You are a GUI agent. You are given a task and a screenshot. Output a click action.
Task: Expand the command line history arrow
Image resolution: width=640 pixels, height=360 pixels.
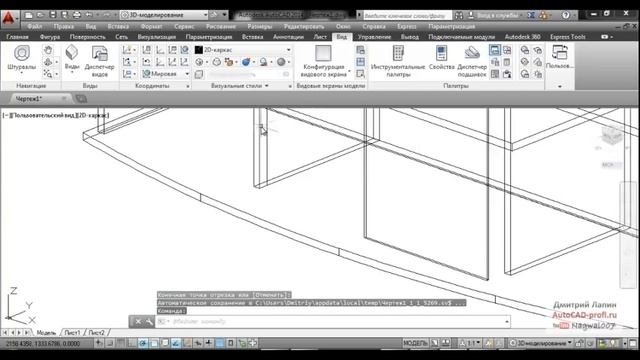tap(507, 322)
